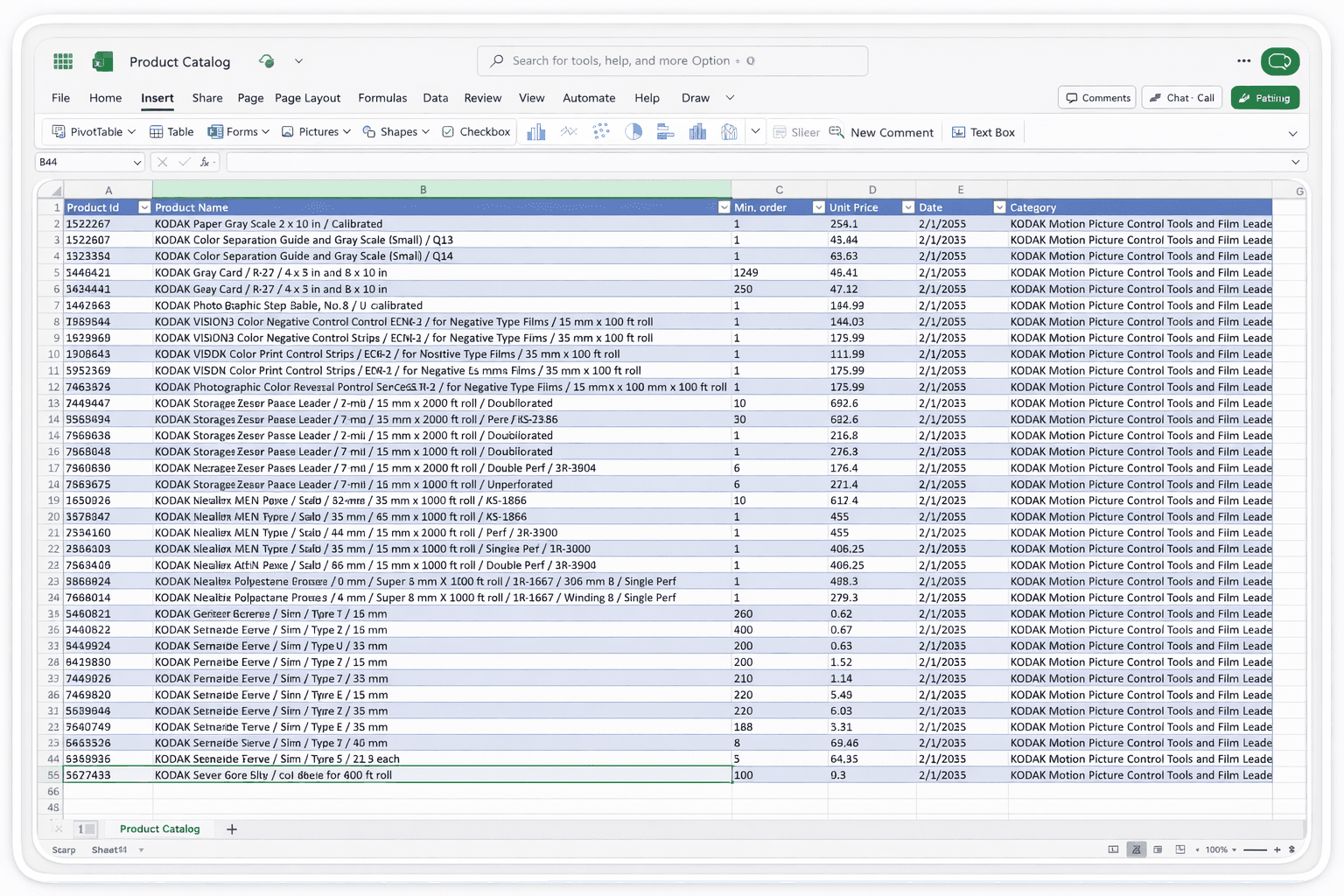Insert a line chart
The width and height of the screenshot is (1344, 896).
point(569,131)
